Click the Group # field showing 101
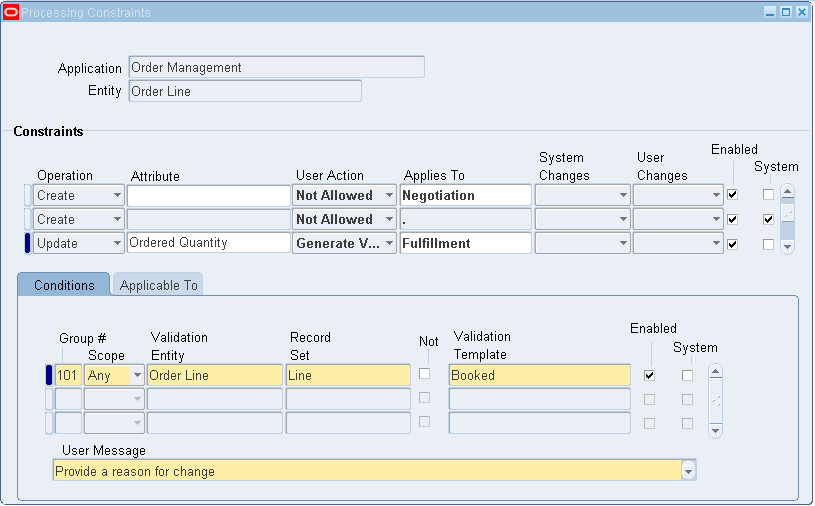The height and width of the screenshot is (506, 815). [x=68, y=375]
